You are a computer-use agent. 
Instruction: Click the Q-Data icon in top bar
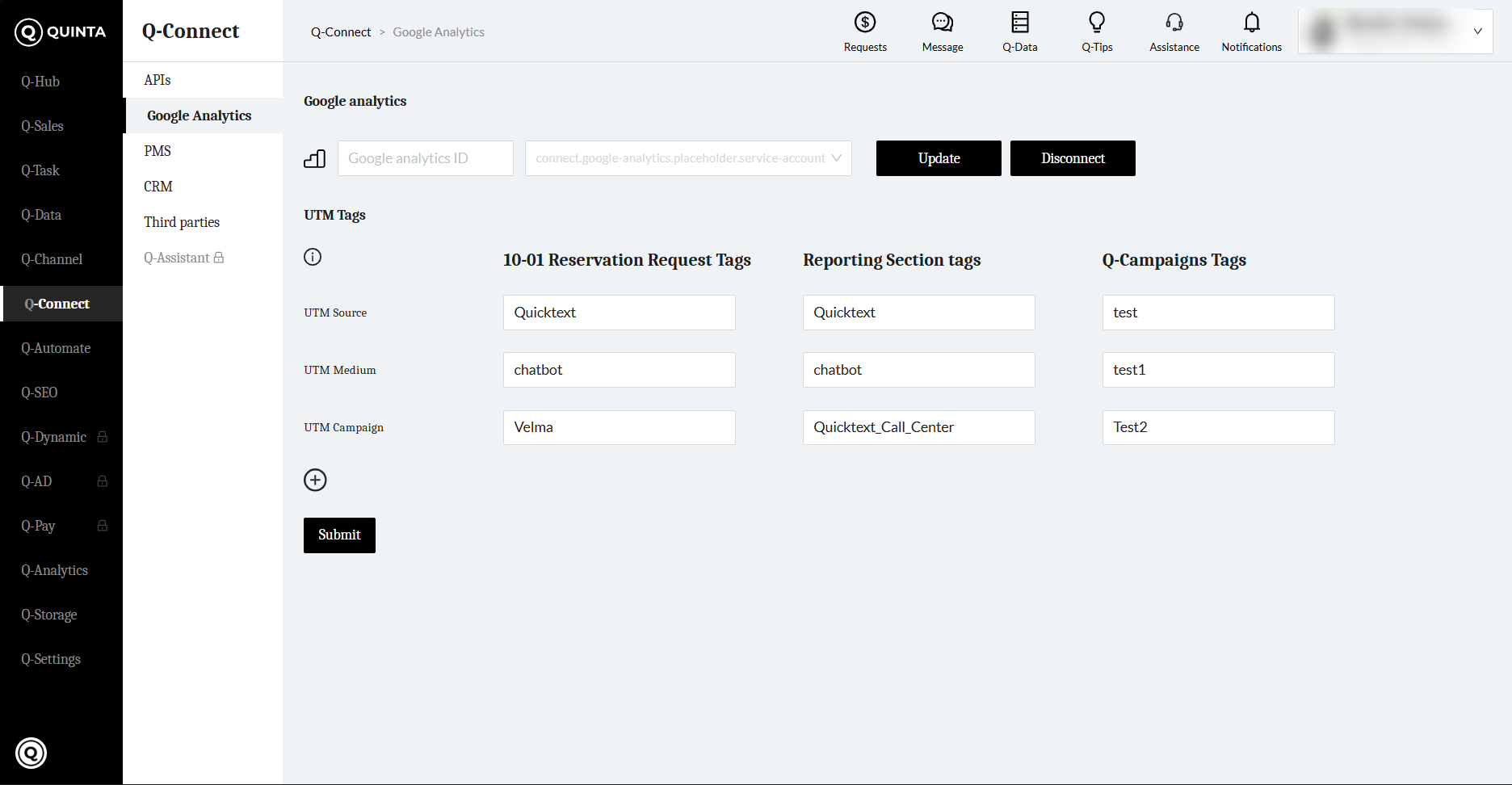tap(1019, 23)
